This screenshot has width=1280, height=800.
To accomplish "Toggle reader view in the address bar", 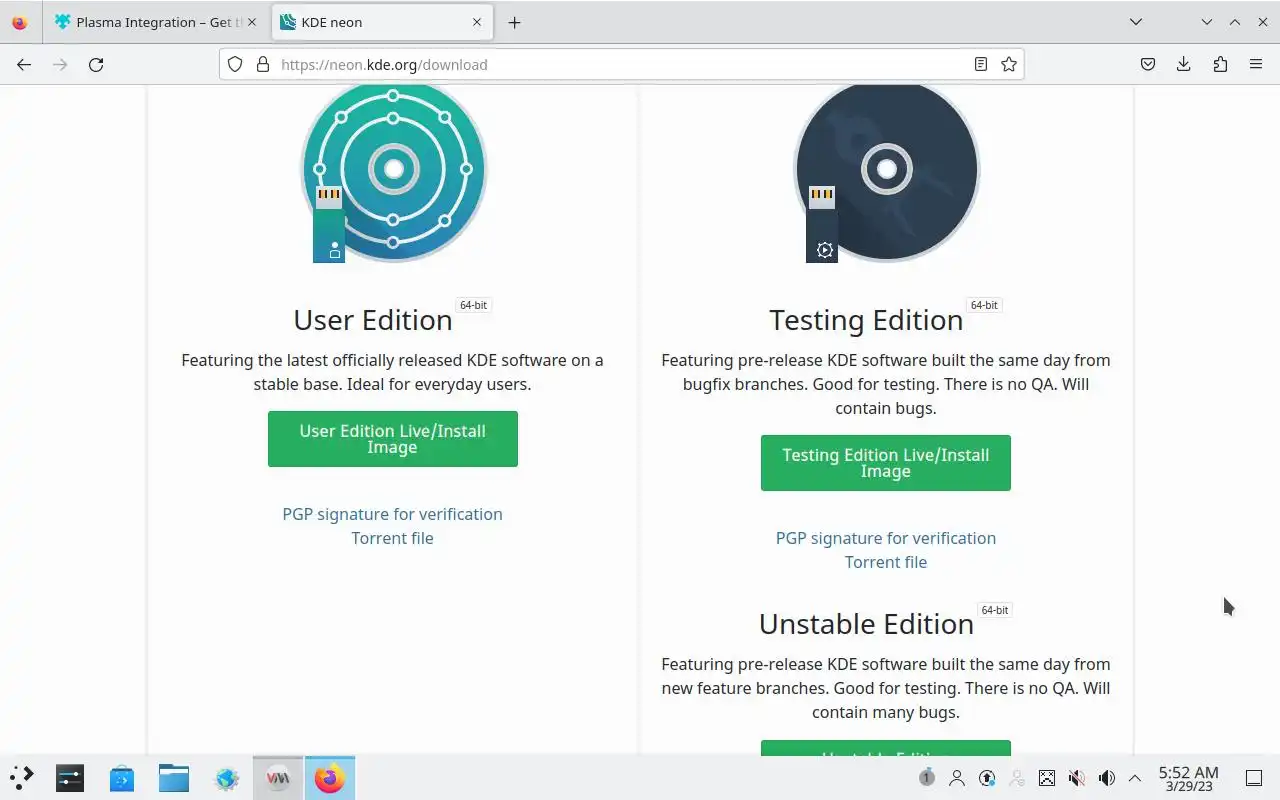I will pos(981,64).
